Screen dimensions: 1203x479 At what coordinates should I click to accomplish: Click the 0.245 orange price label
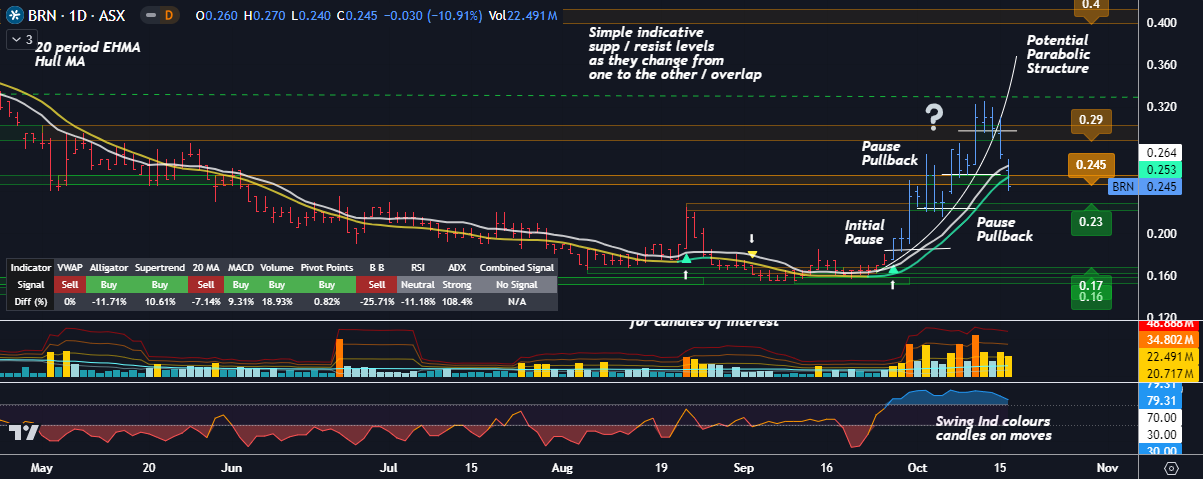[1091, 165]
